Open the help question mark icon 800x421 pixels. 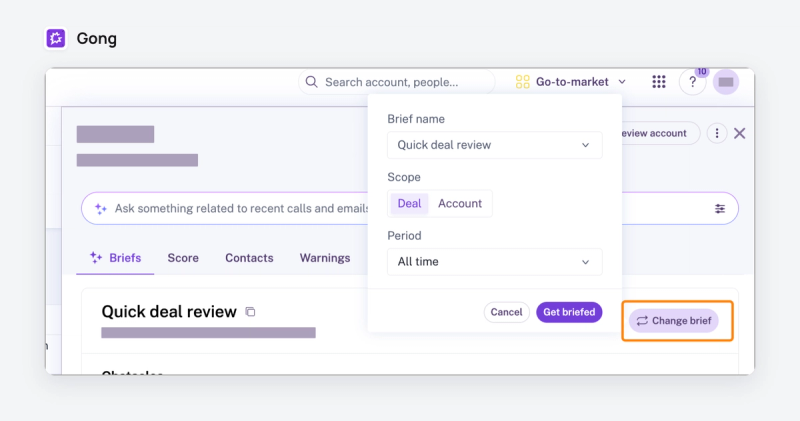click(x=692, y=82)
